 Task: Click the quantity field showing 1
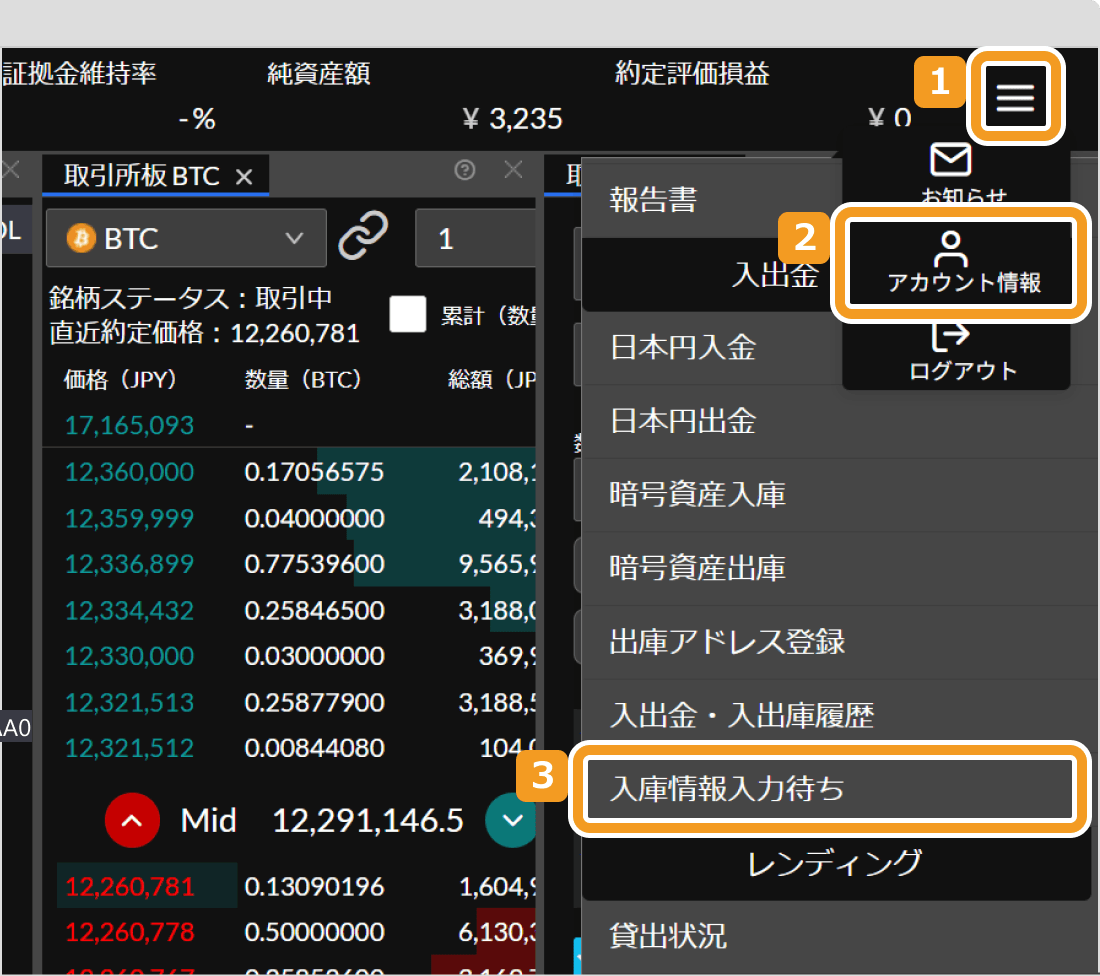tap(476, 238)
